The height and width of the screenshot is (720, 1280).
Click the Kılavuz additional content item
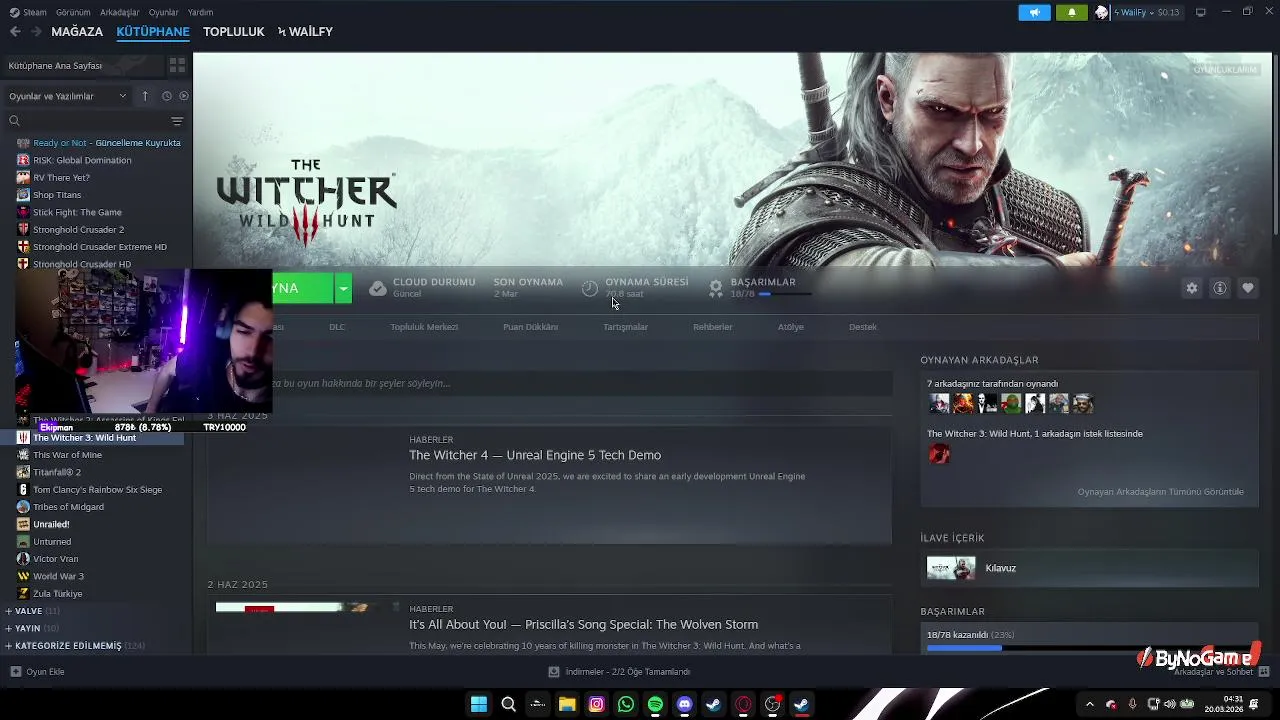click(x=1089, y=568)
